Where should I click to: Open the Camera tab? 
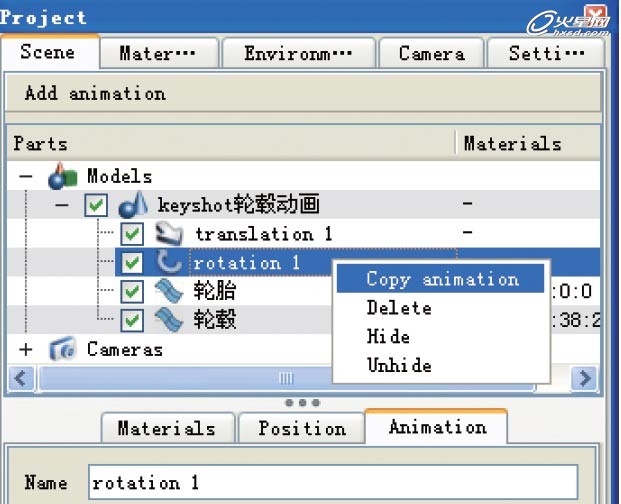(x=432, y=53)
